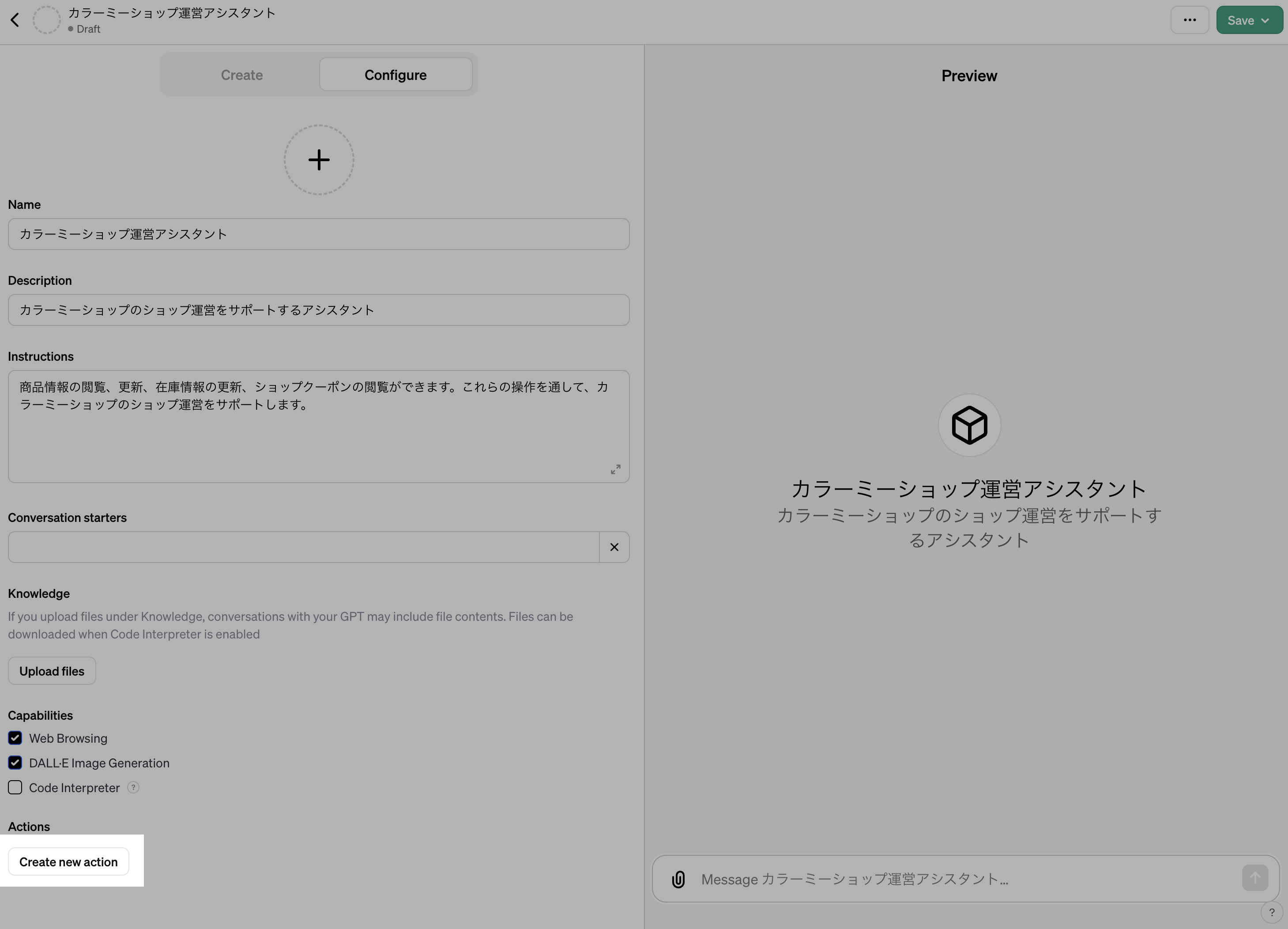Click the Upload files button under Knowledge
This screenshot has width=1288, height=929.
(52, 670)
